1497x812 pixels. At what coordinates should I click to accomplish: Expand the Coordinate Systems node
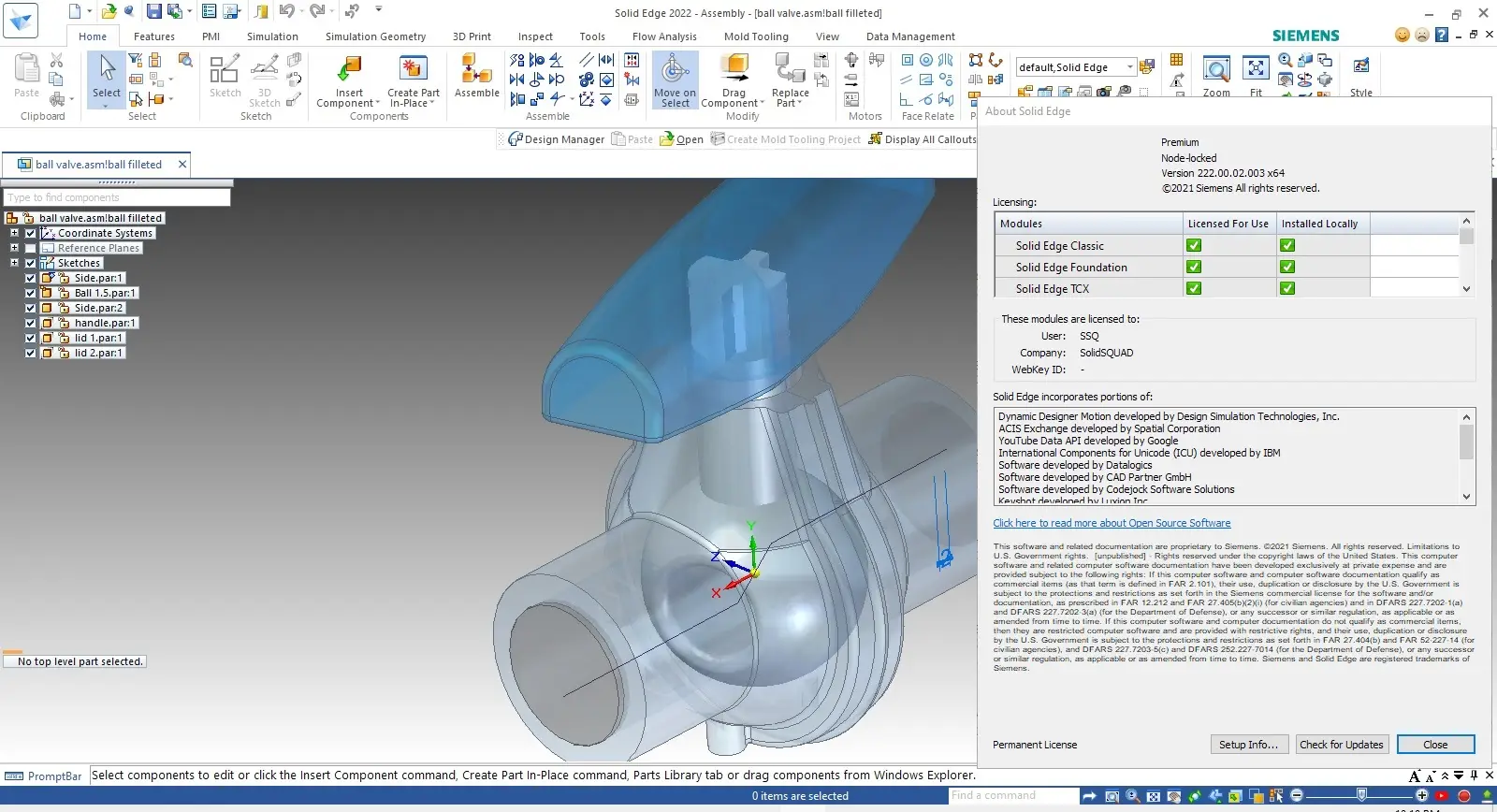[14, 233]
